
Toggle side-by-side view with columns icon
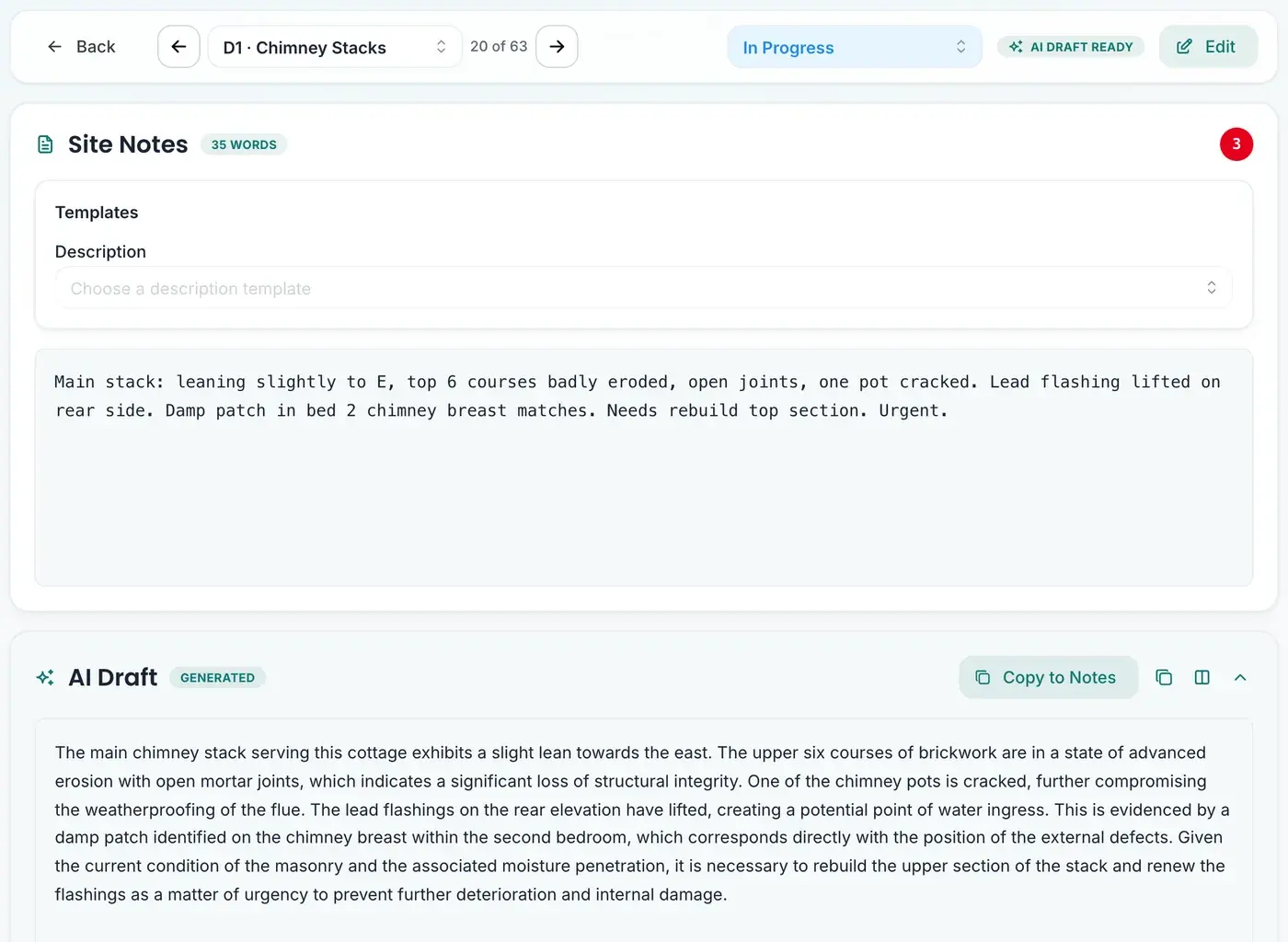[1202, 677]
